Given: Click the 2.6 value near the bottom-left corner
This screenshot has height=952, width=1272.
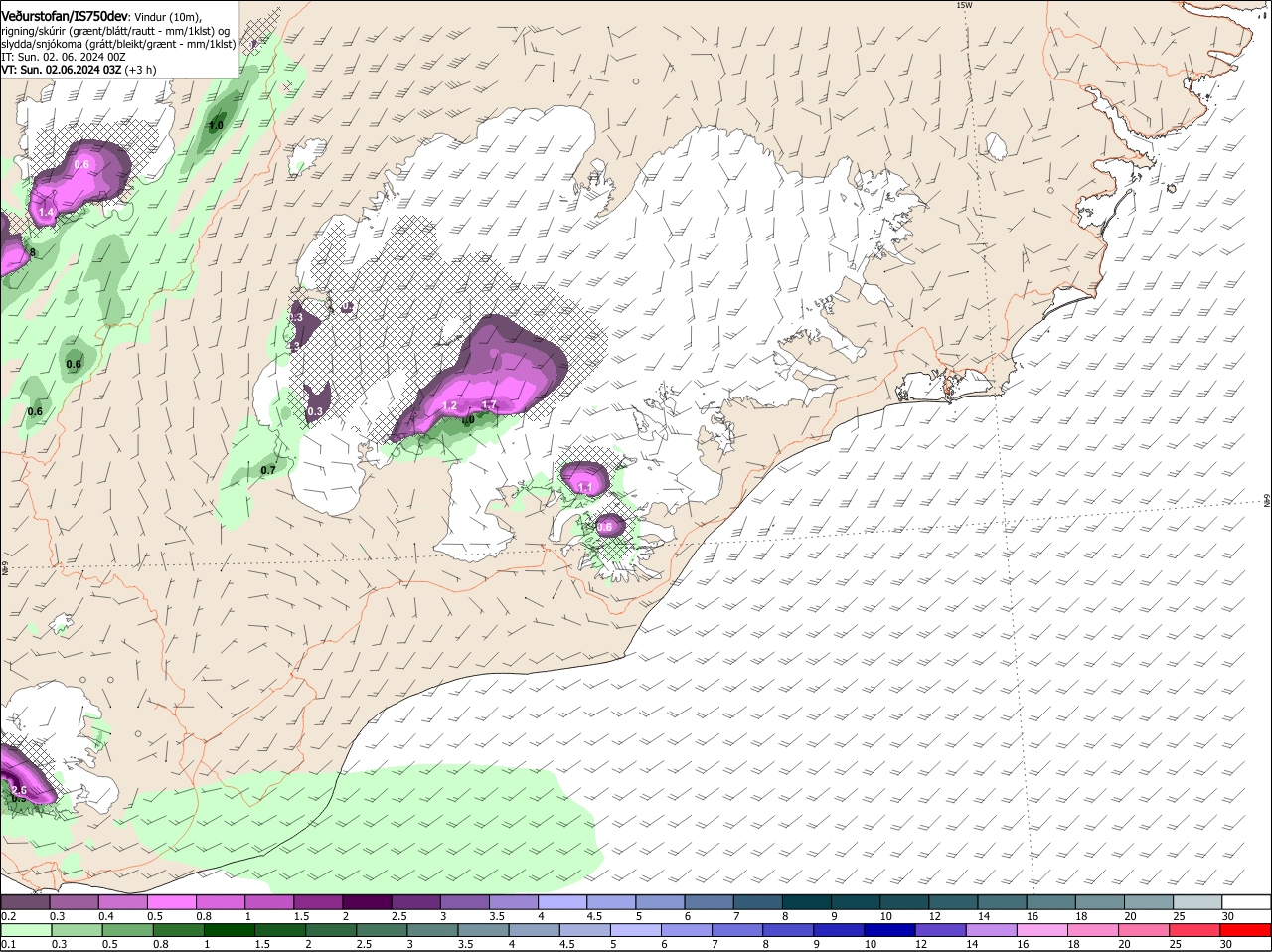Looking at the screenshot, I should 19,790.
